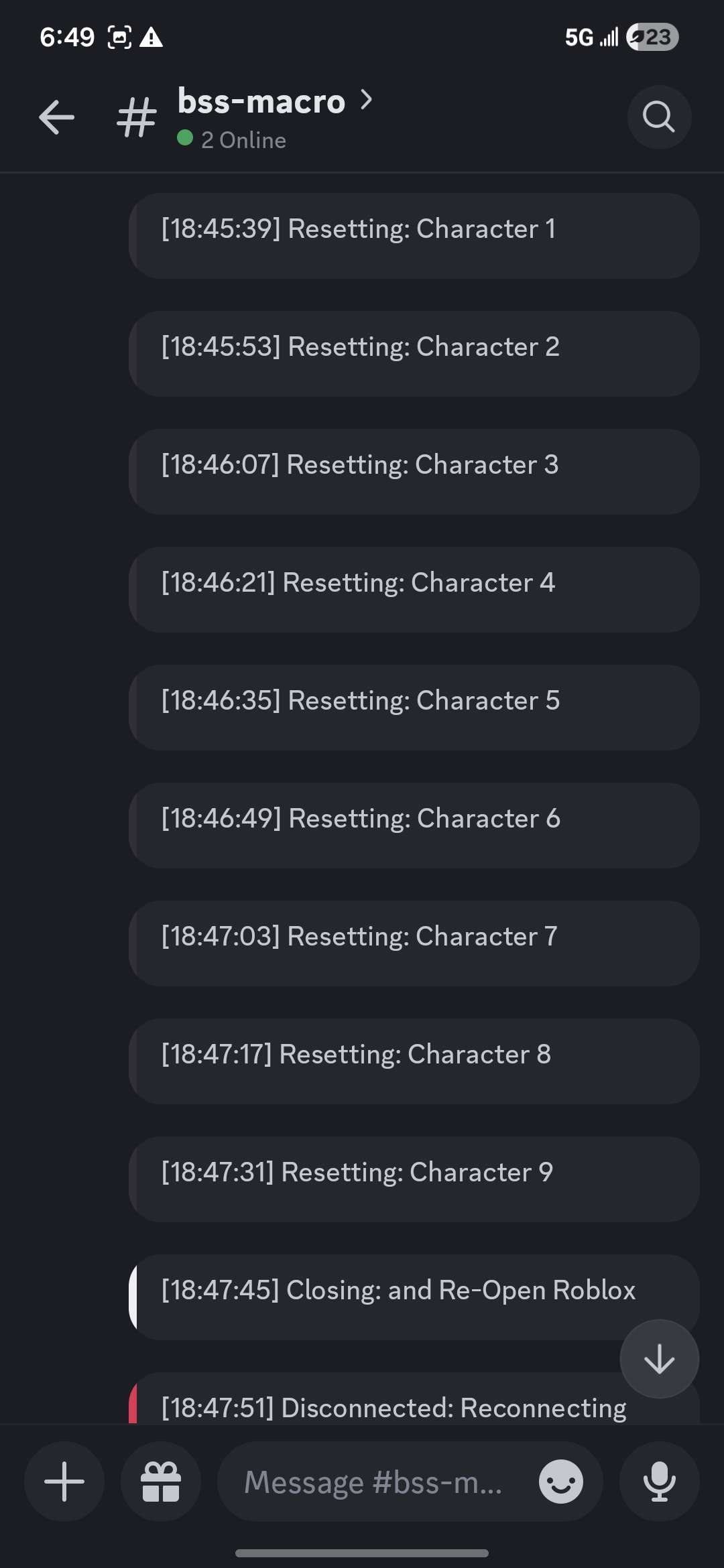The height and width of the screenshot is (1568, 724).
Task: Tap the warning triangle in the status bar
Action: (x=153, y=37)
